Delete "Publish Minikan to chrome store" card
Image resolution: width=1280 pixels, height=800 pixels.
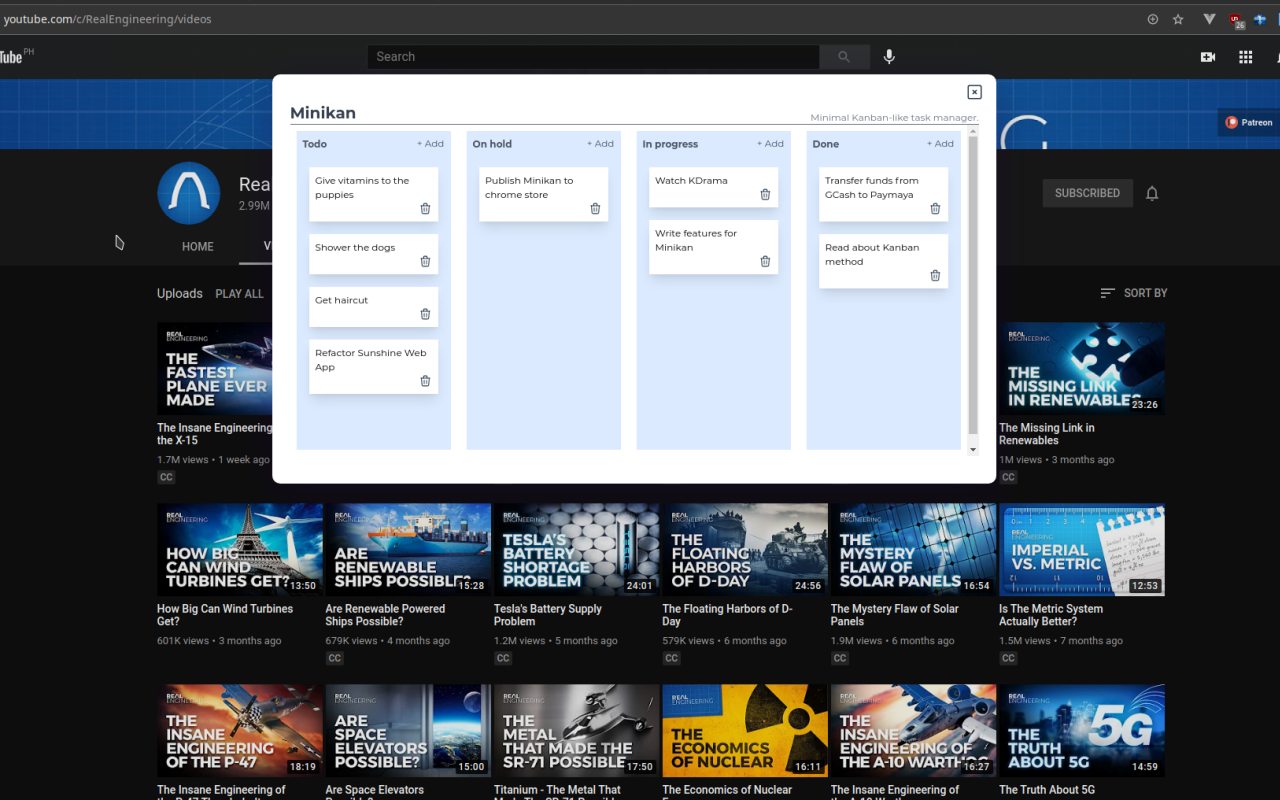coord(595,209)
